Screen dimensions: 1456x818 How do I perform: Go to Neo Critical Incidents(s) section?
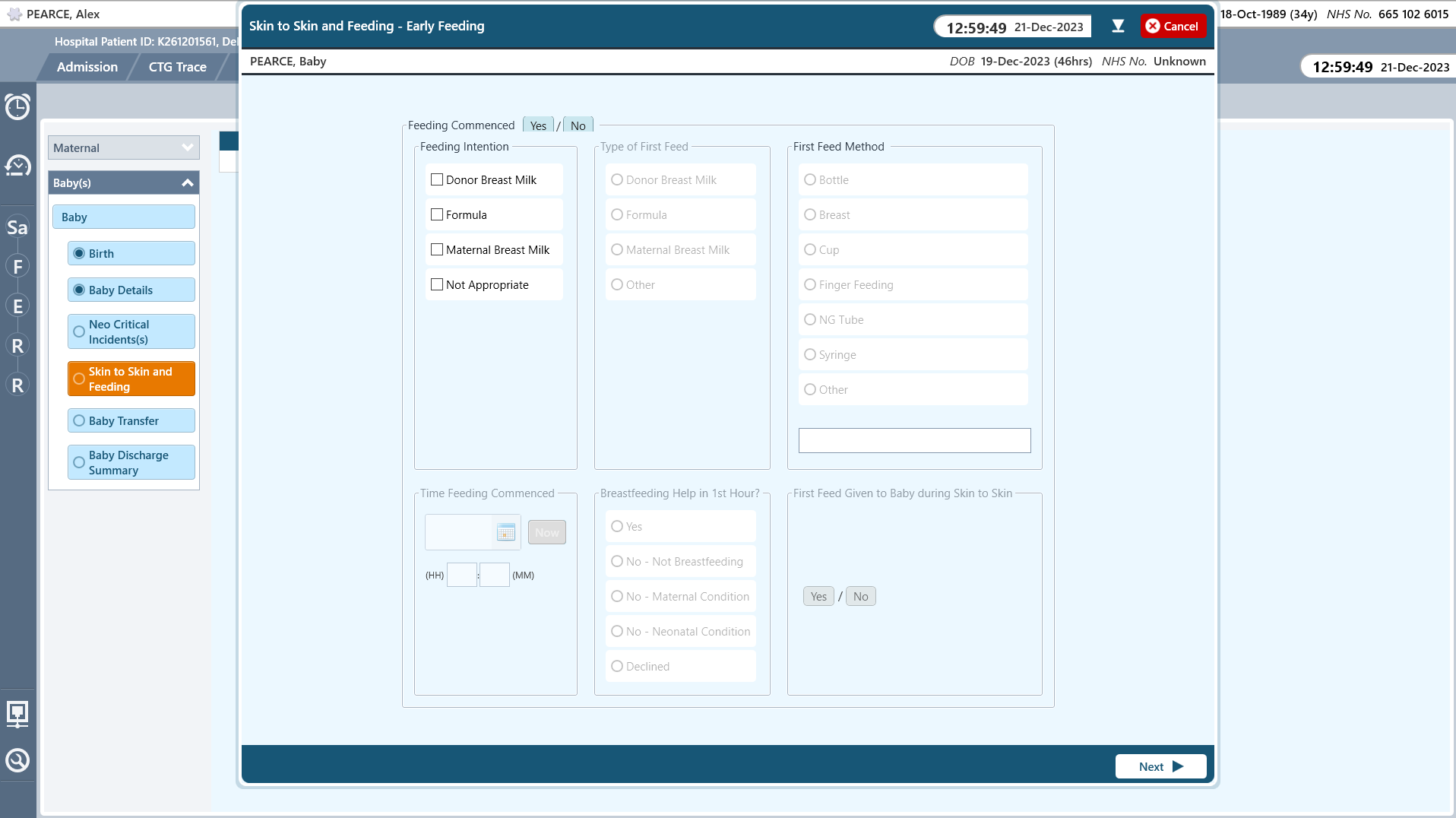point(131,331)
